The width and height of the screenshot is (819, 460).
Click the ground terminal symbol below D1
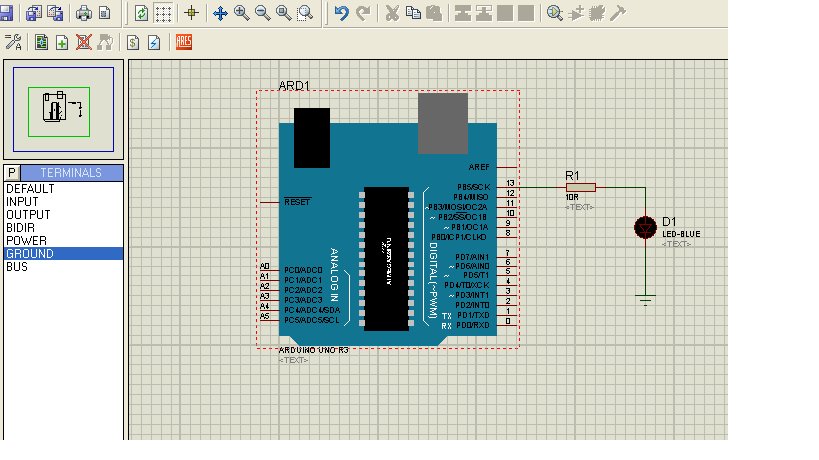point(646,299)
